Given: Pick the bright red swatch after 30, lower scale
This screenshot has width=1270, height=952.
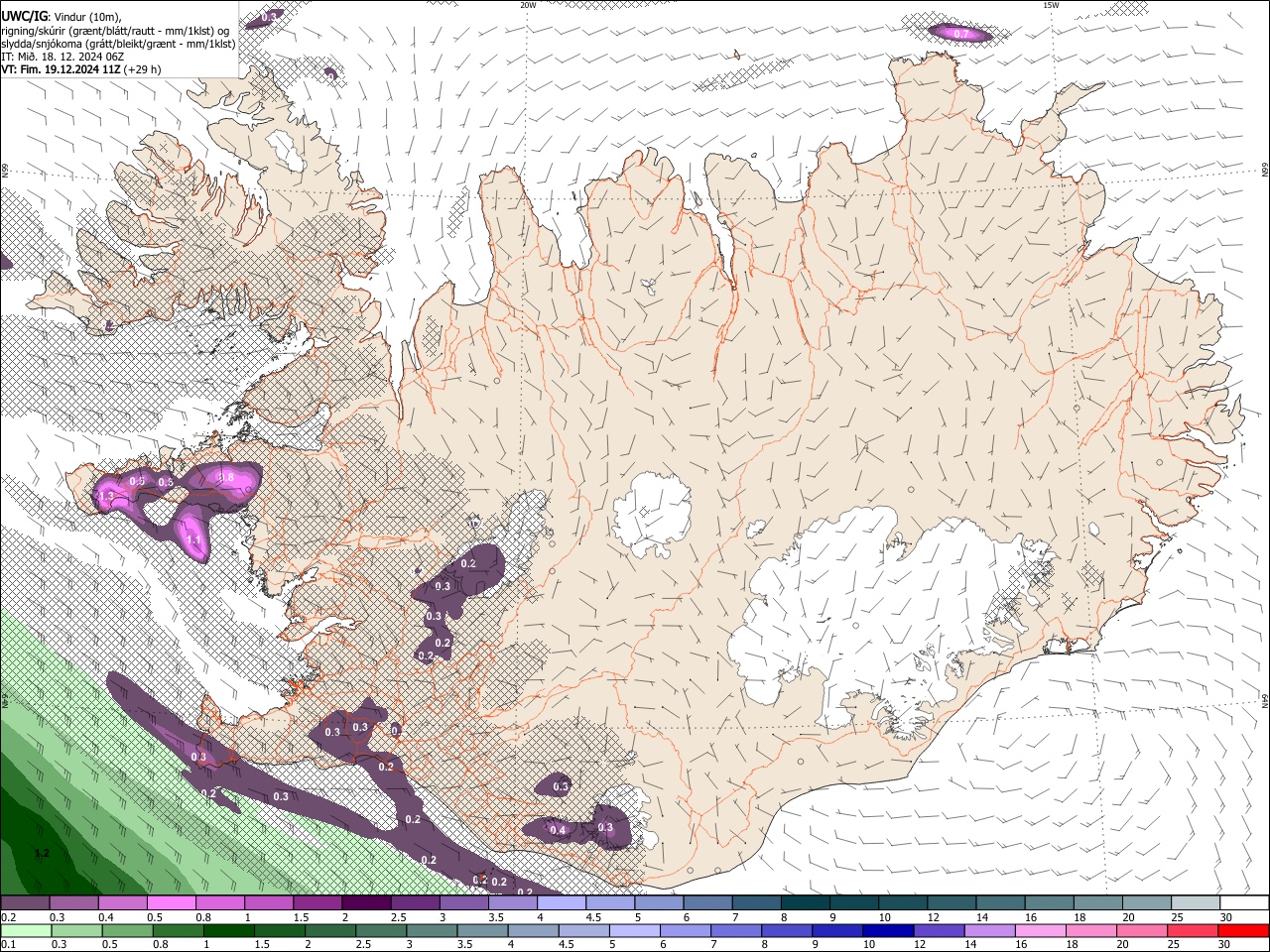Looking at the screenshot, I should pyautogui.click(x=1245, y=930).
